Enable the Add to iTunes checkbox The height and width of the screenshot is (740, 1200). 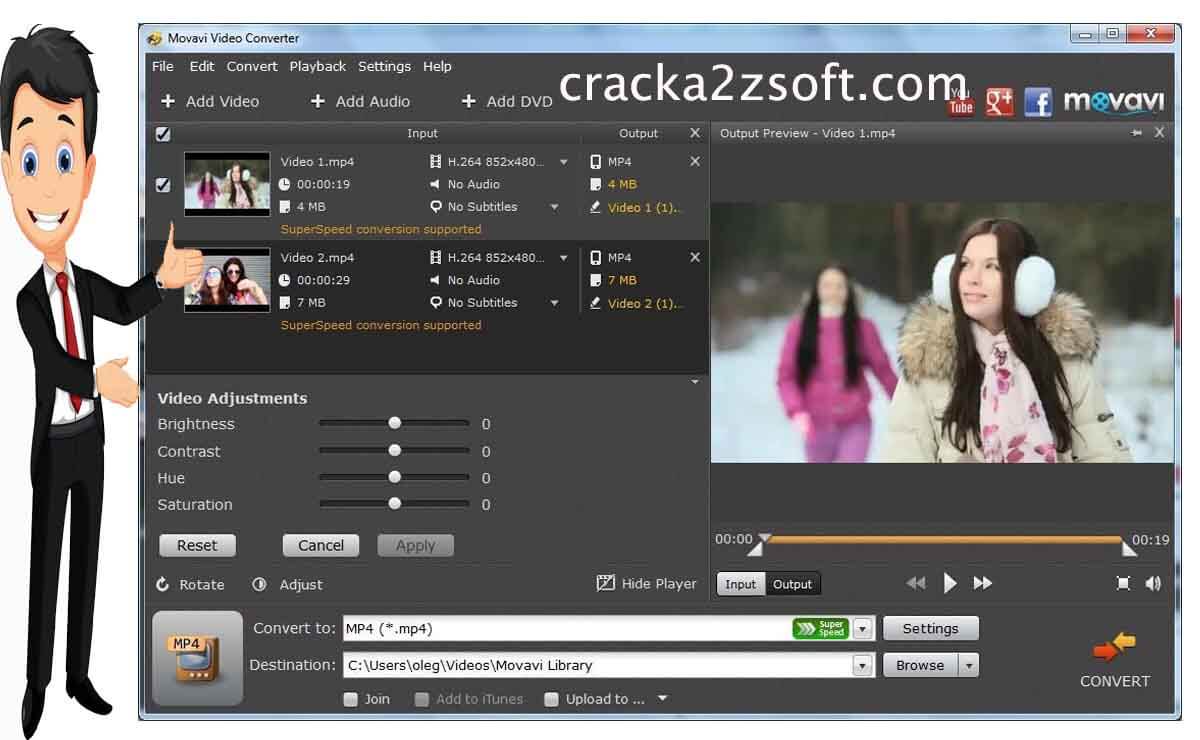click(422, 699)
